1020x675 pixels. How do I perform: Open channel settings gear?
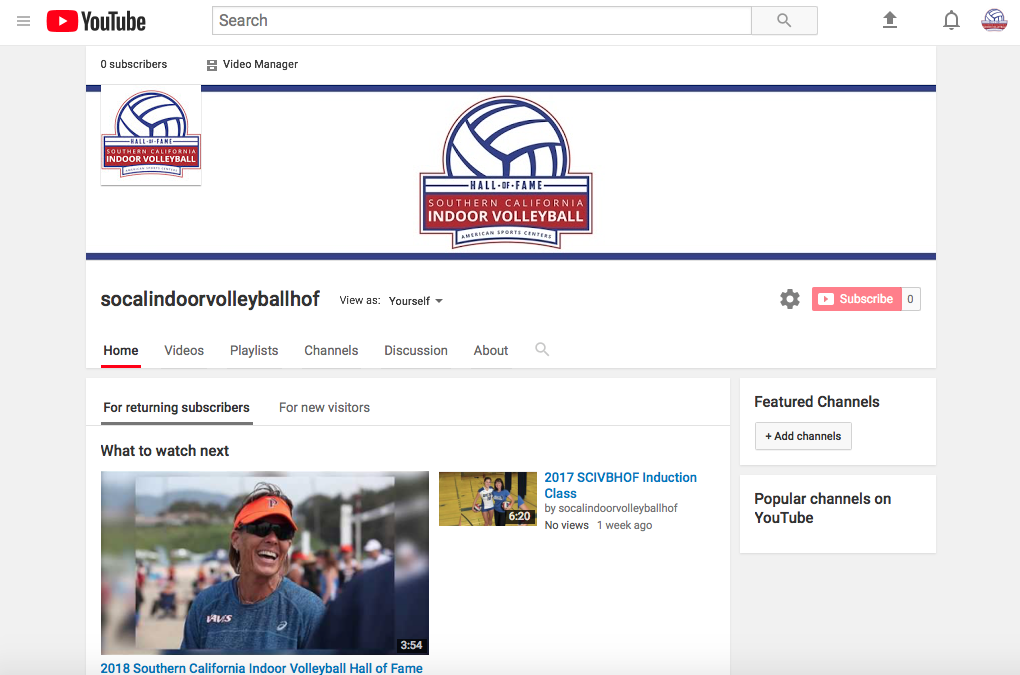[790, 299]
